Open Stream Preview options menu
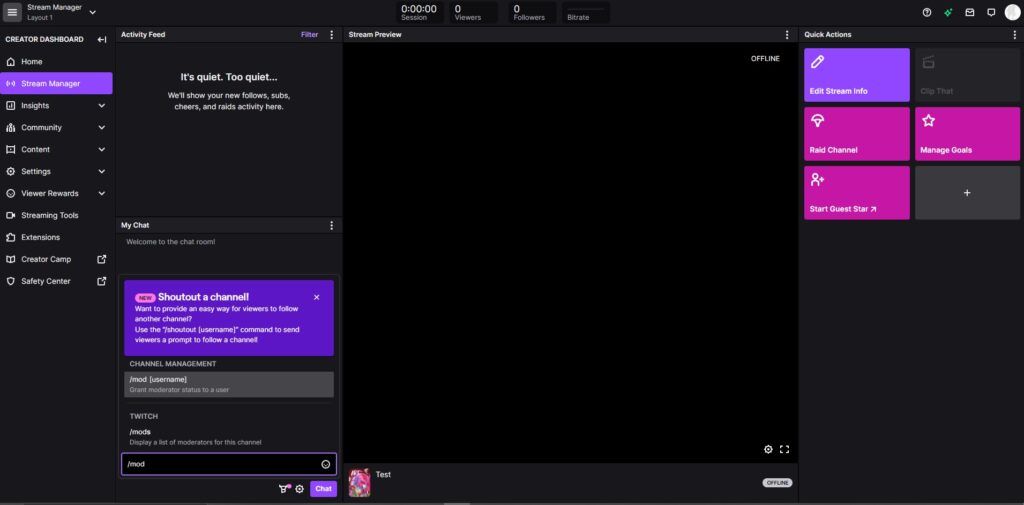Image resolution: width=1024 pixels, height=505 pixels. [x=787, y=35]
